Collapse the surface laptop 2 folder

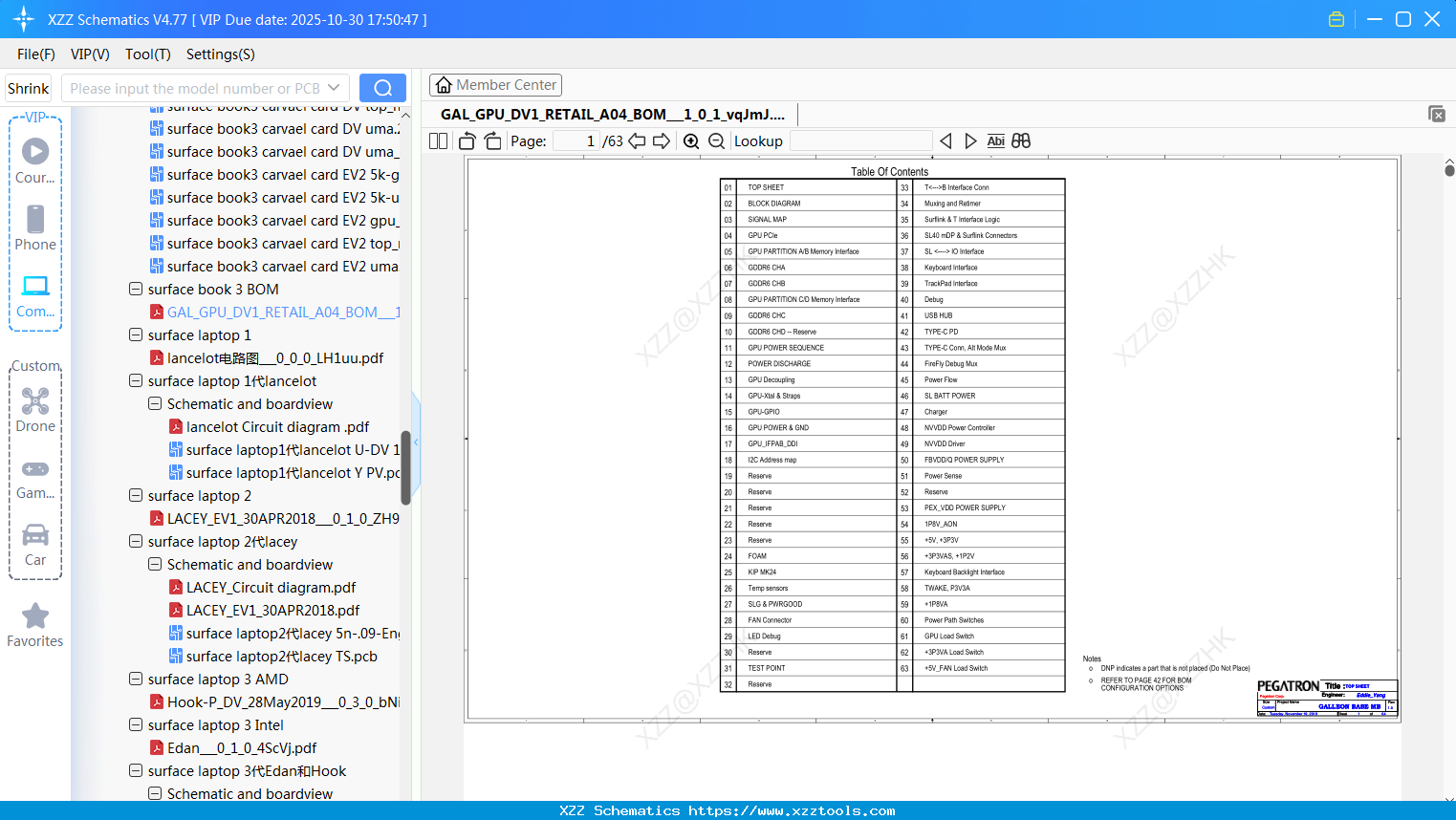136,496
